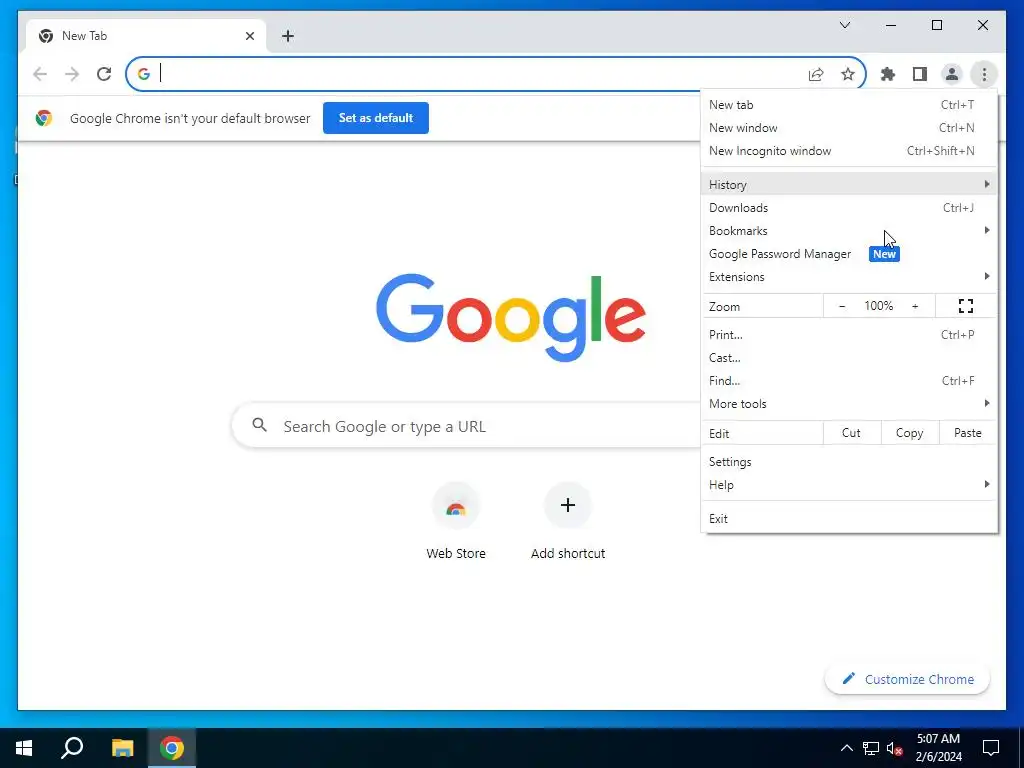Open Windows Start menu
This screenshot has width=1024, height=768.
24,748
